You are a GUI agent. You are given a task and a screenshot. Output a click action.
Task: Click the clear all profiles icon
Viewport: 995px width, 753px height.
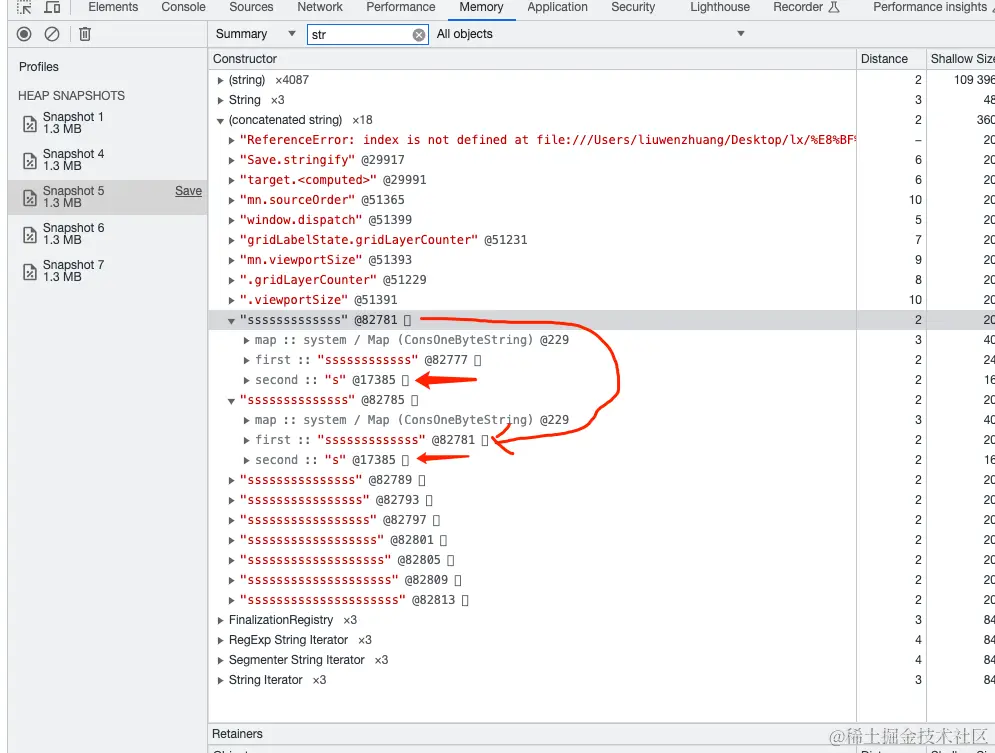(52, 34)
